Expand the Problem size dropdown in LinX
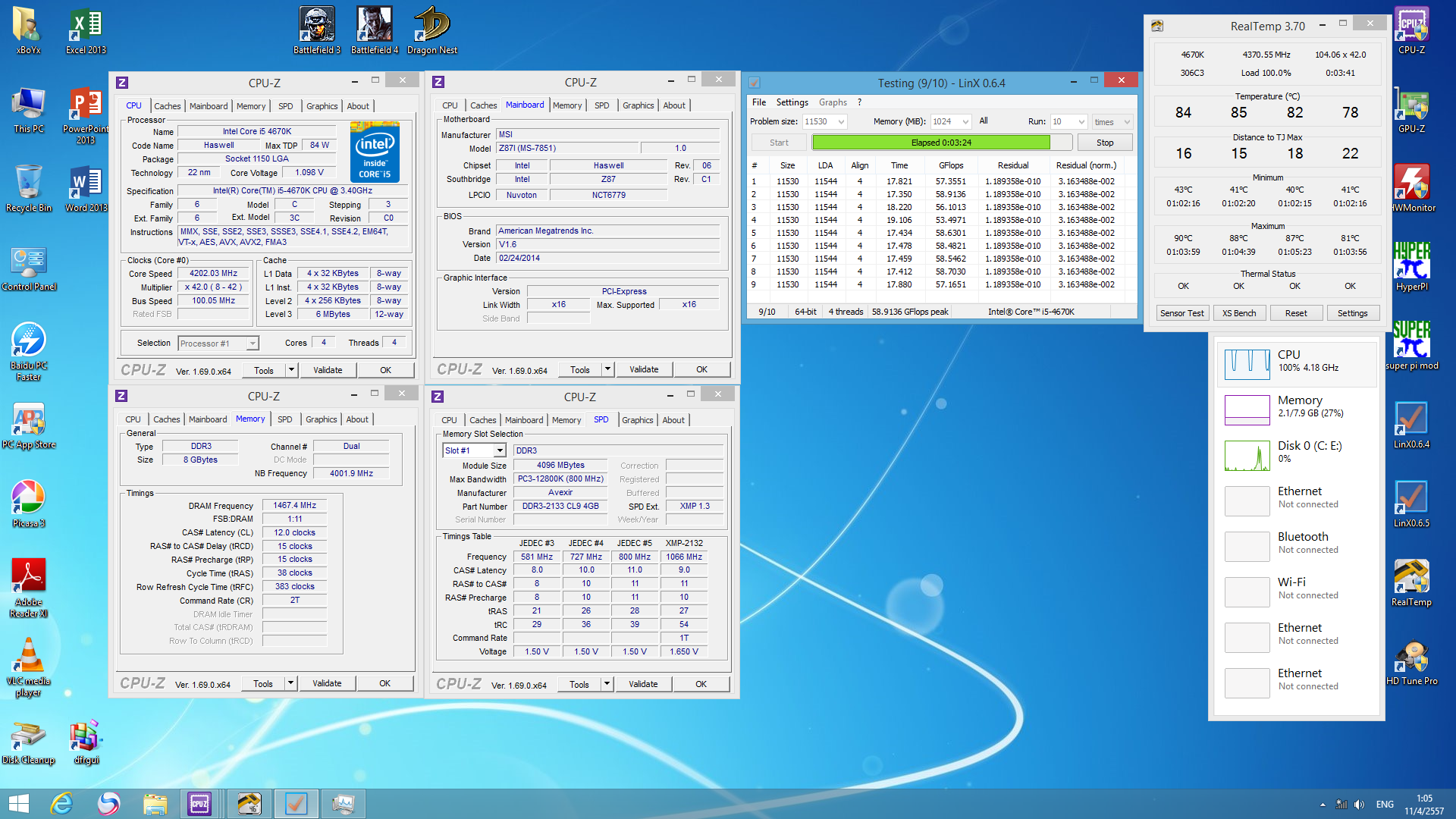 pos(841,122)
